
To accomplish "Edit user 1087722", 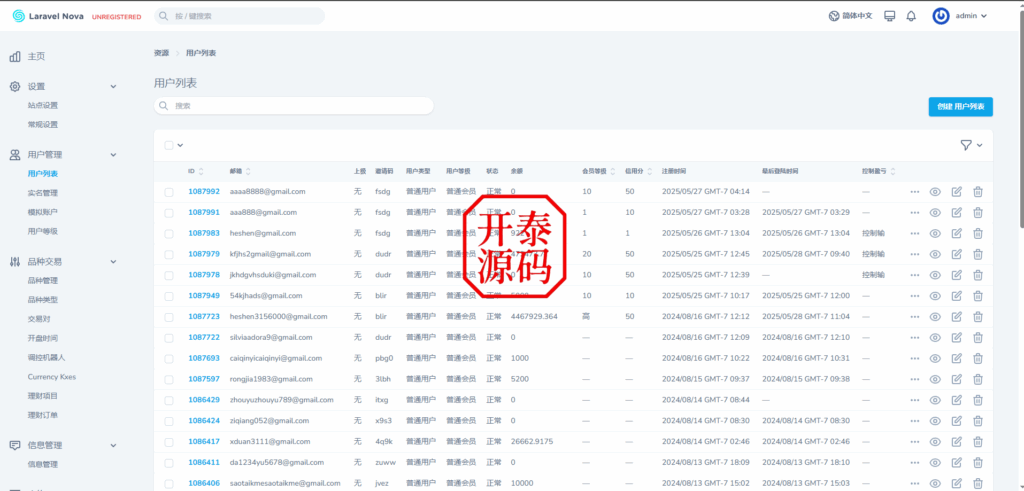I will pos(957,338).
